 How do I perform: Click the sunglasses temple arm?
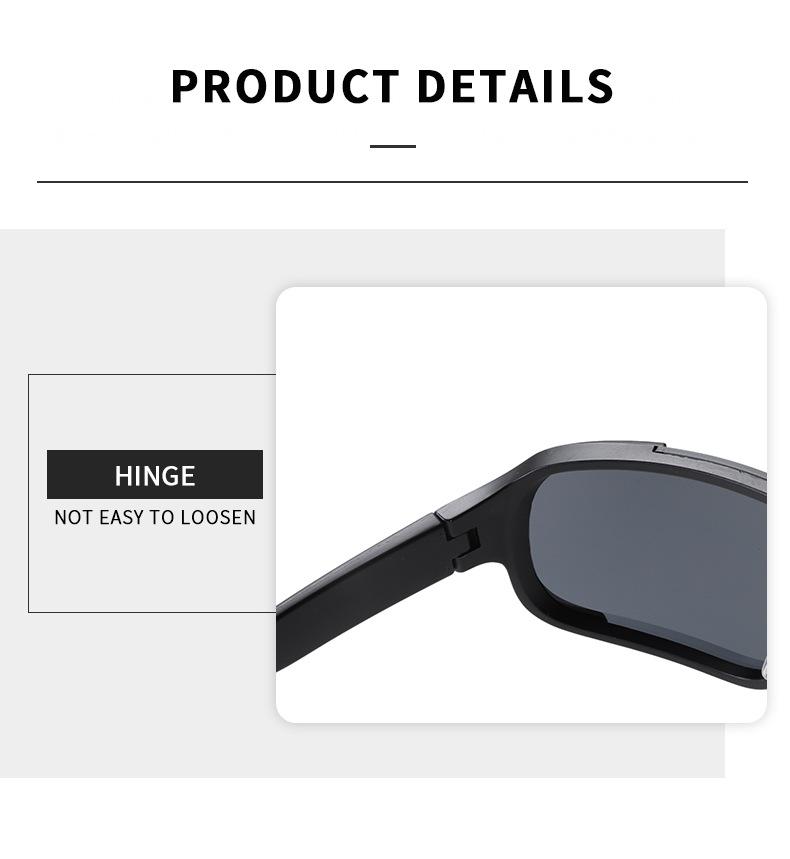pyautogui.click(x=362, y=594)
